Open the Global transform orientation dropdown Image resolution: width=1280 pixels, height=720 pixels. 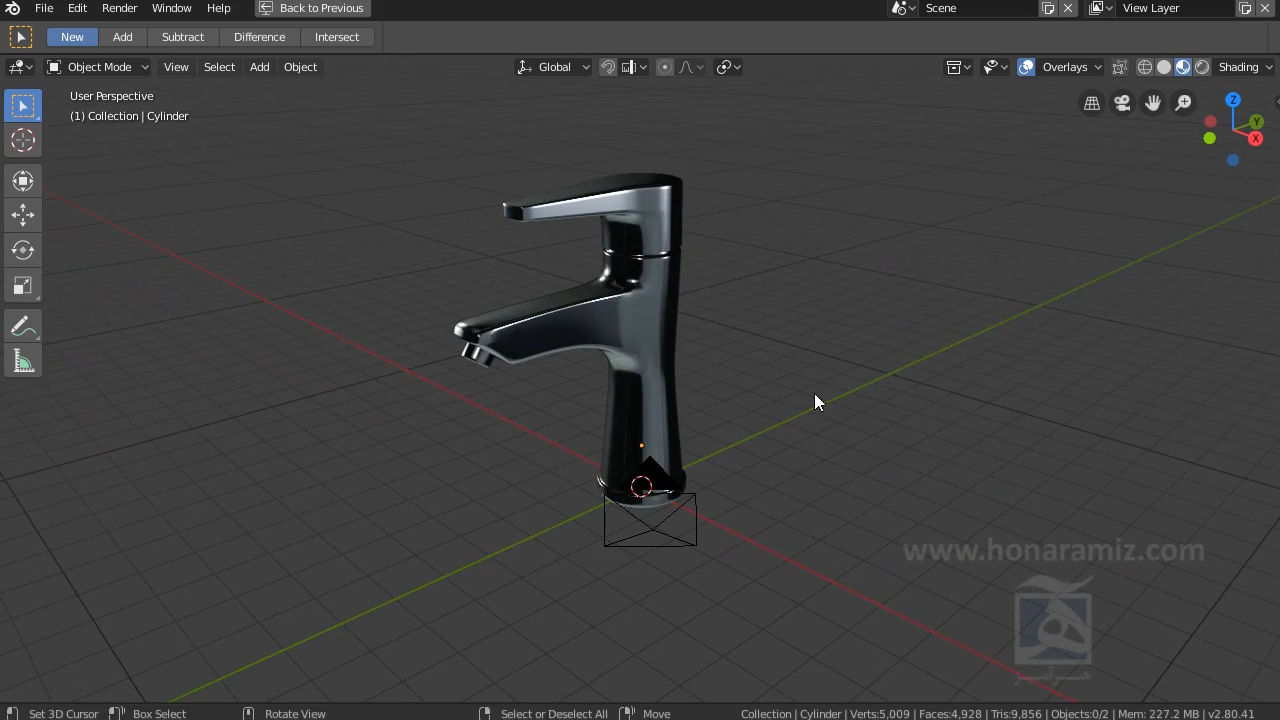coord(553,67)
